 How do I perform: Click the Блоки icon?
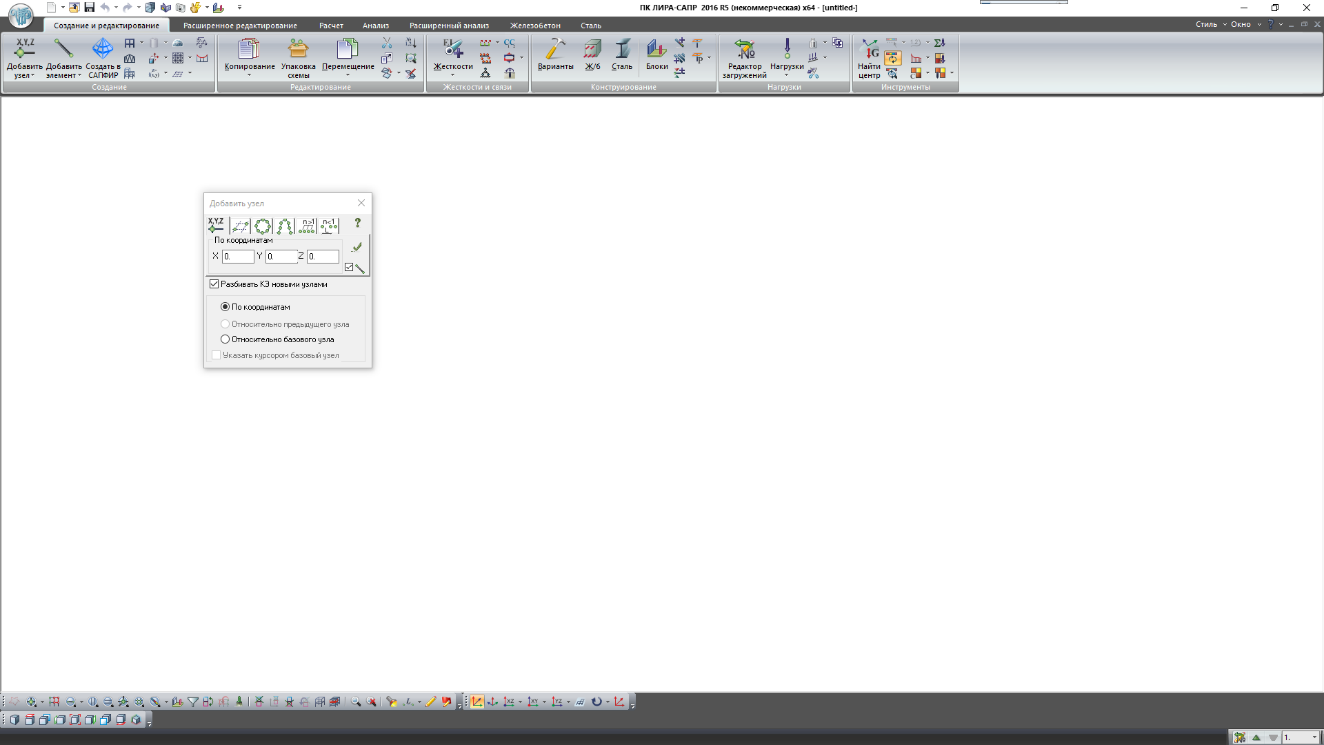click(x=656, y=49)
